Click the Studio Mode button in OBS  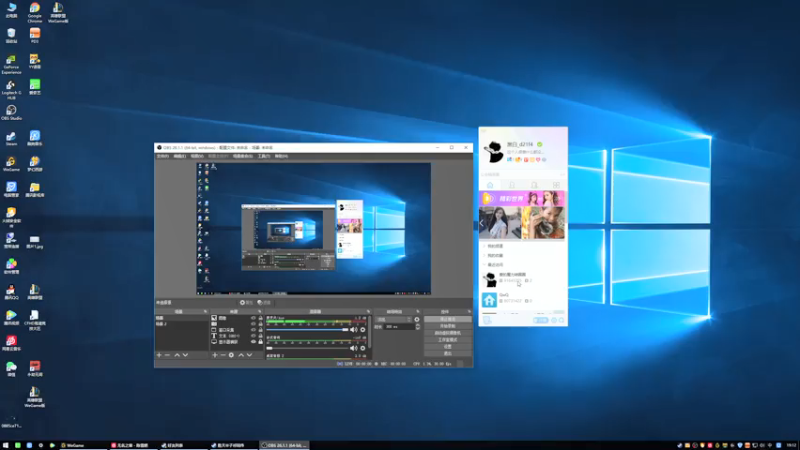click(447, 340)
